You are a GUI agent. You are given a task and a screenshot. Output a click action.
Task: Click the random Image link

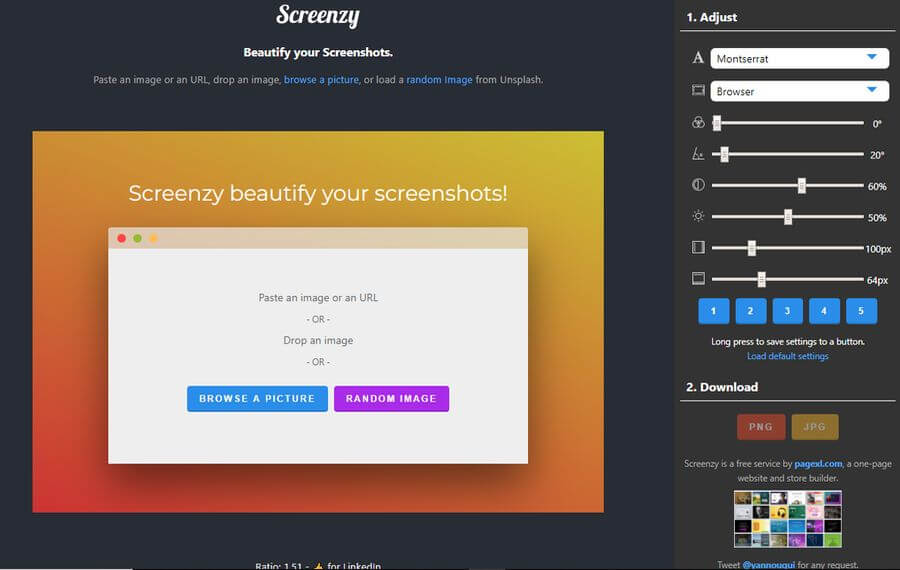[x=440, y=80]
